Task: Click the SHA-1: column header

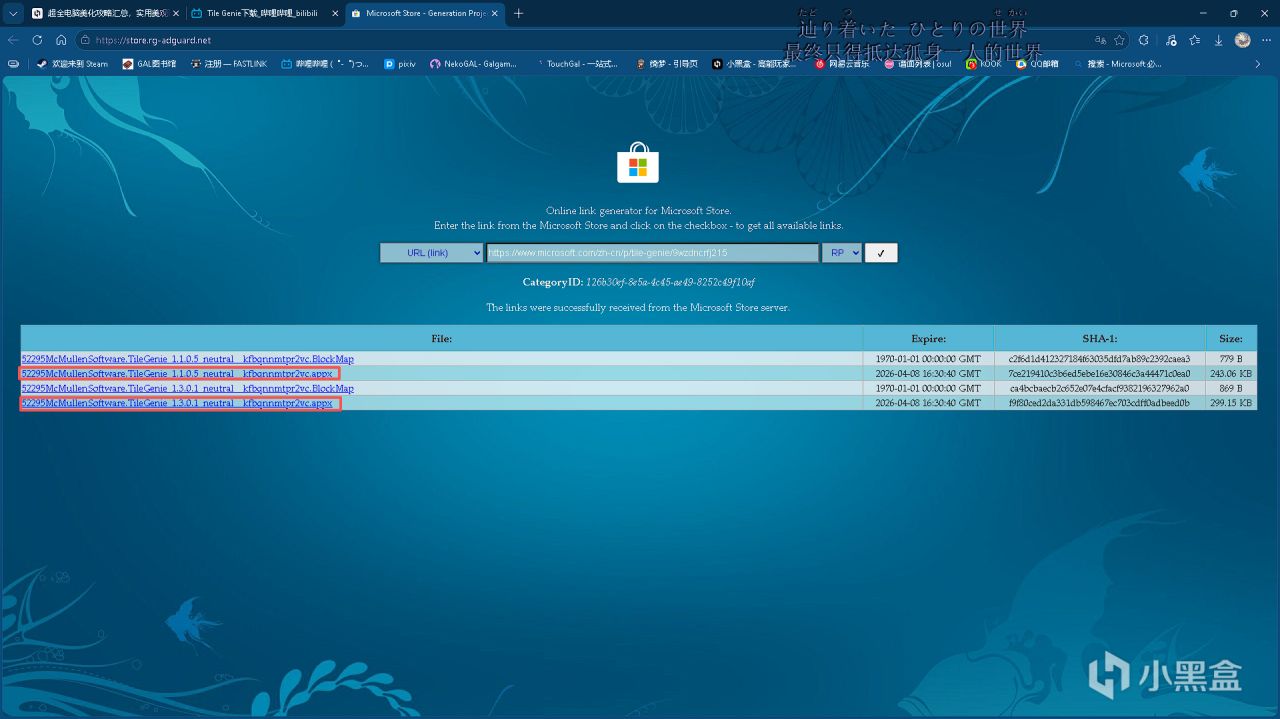Action: [1099, 338]
